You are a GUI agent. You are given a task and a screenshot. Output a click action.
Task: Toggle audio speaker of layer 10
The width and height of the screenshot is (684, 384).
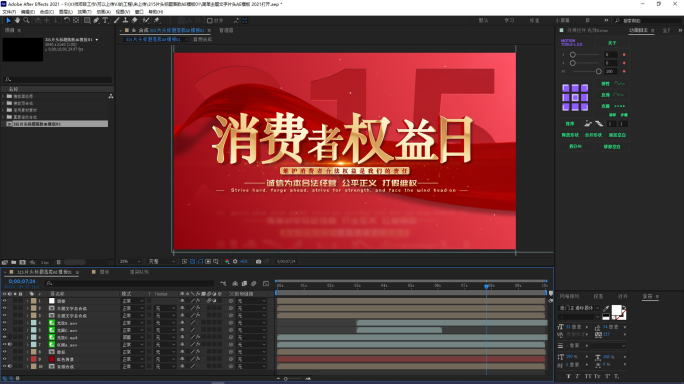click(x=10, y=367)
